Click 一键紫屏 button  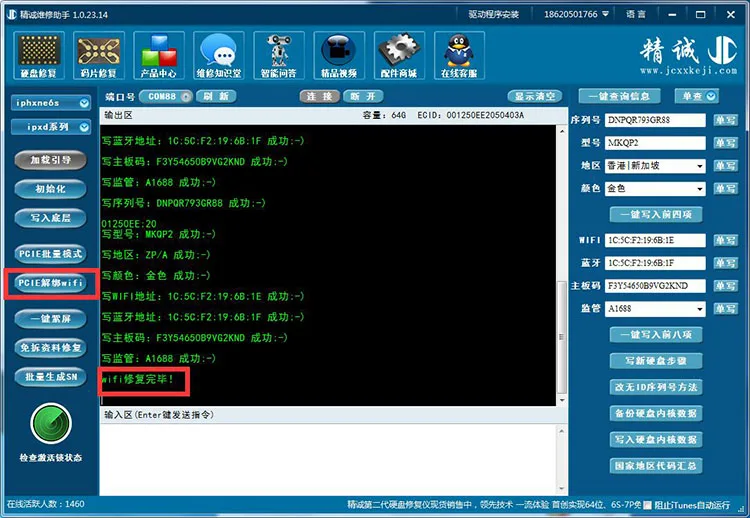(x=51, y=319)
